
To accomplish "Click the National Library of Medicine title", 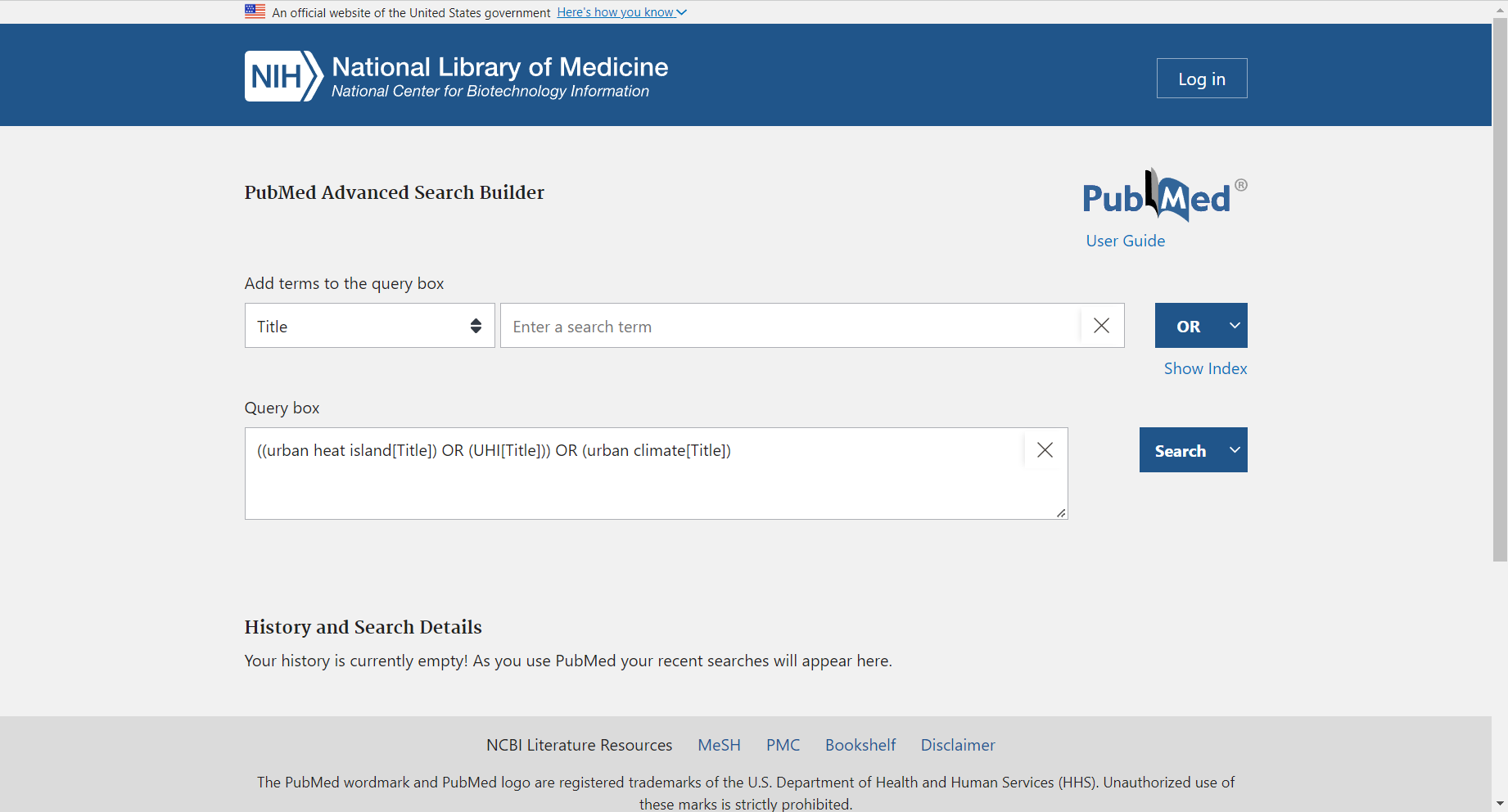I will tap(500, 66).
